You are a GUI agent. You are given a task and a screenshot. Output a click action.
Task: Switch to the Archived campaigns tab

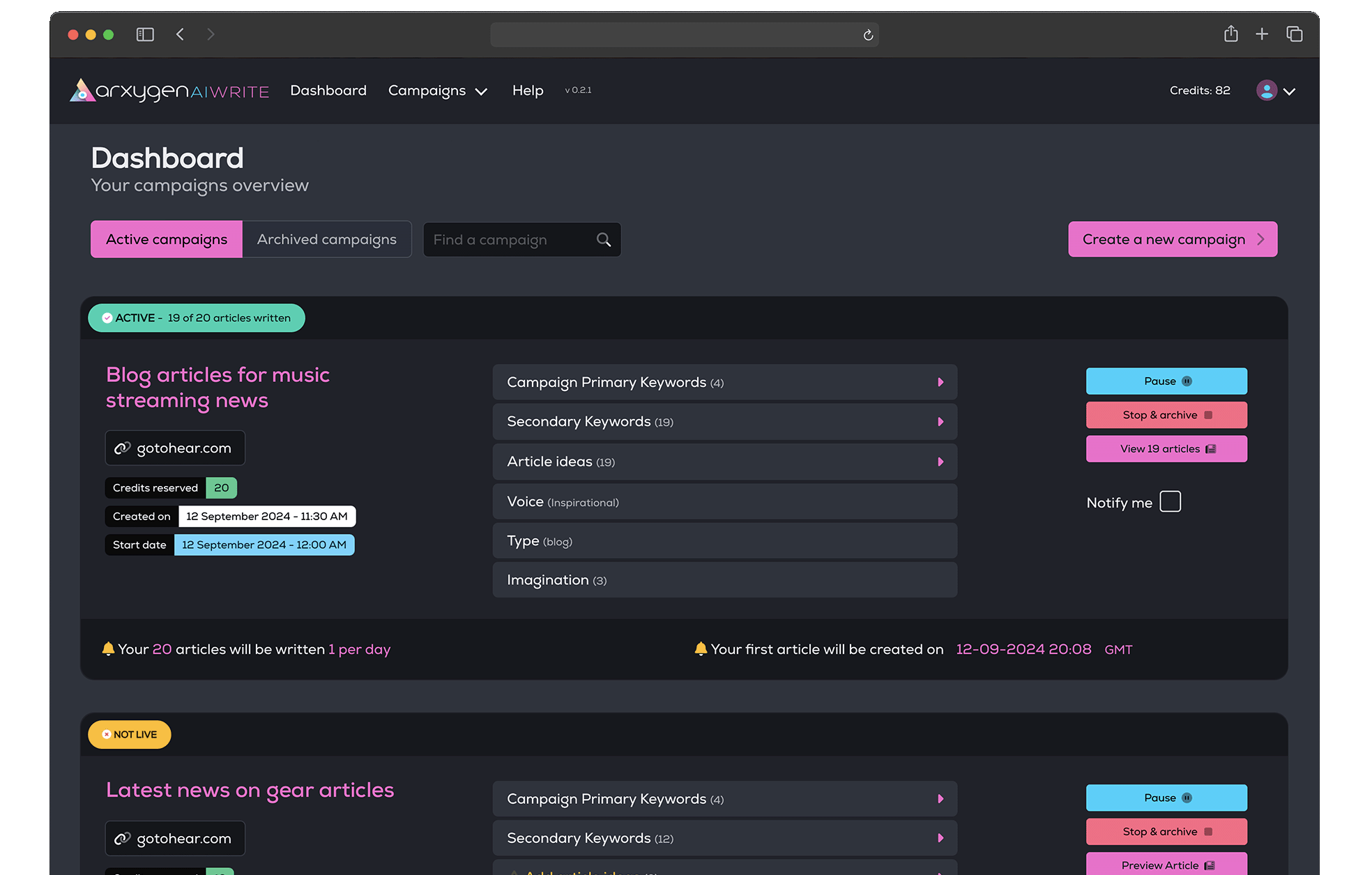point(326,239)
